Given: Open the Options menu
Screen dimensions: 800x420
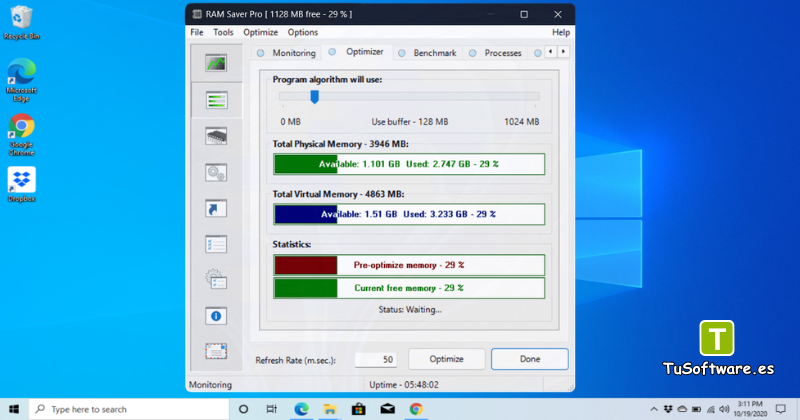Looking at the screenshot, I should pyautogui.click(x=303, y=32).
